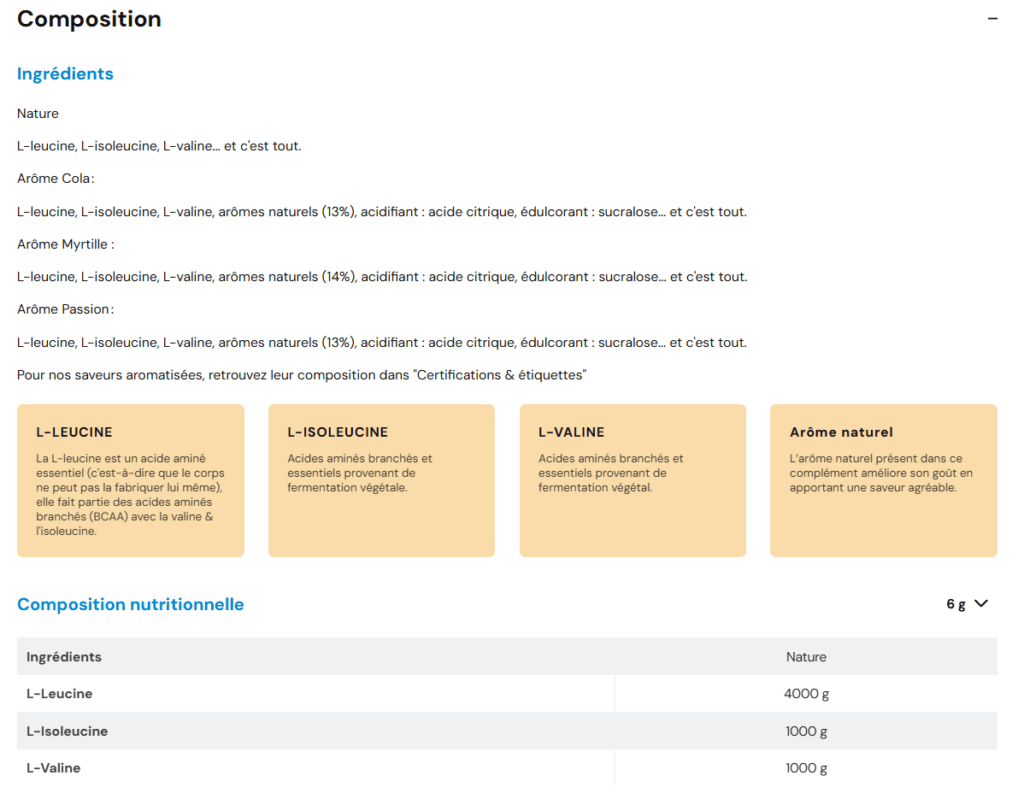Viewport: 1024px width, 799px height.
Task: Click the 4000 g value cell
Action: [806, 694]
